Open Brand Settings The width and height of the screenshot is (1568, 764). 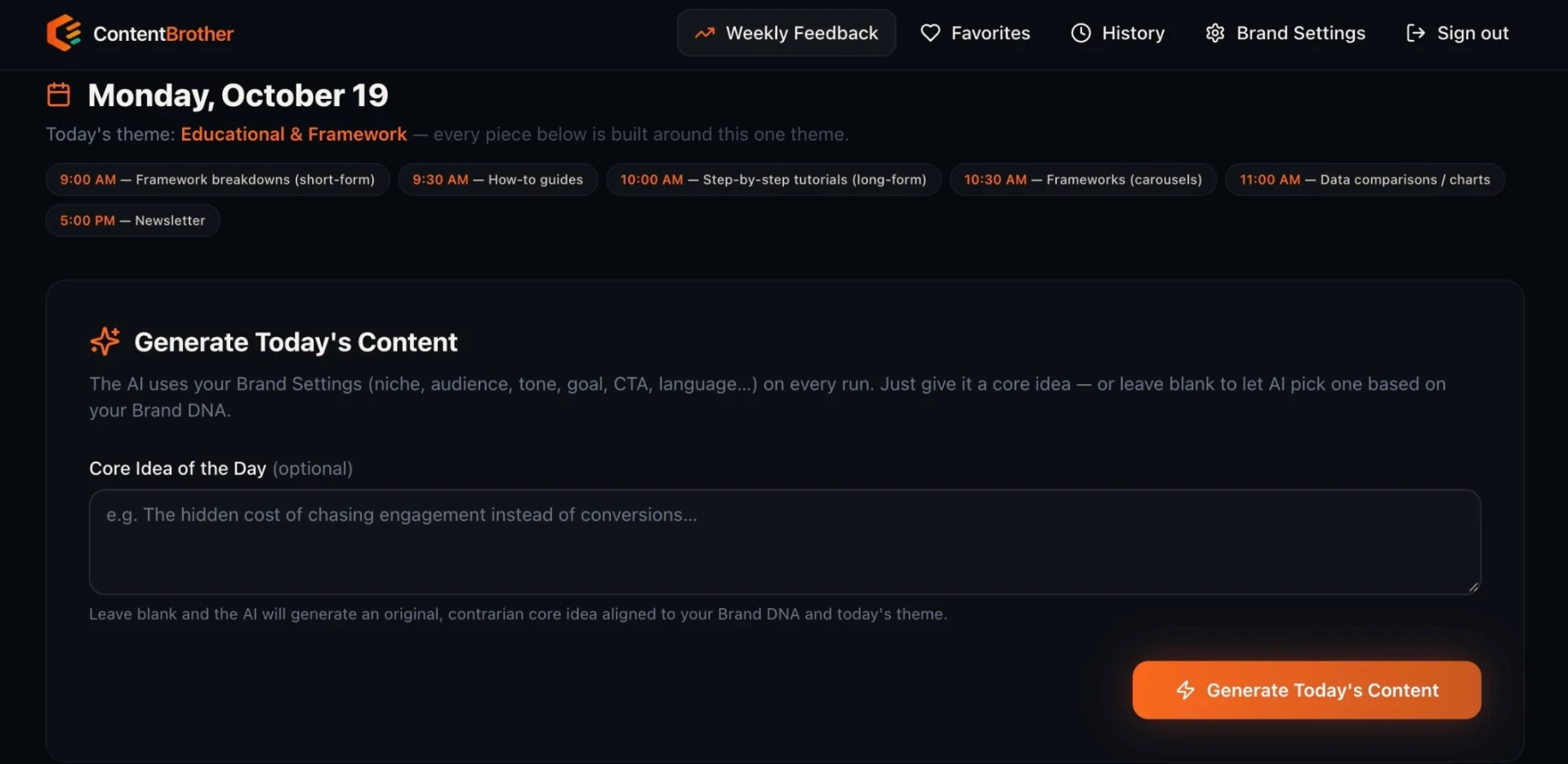point(1285,33)
